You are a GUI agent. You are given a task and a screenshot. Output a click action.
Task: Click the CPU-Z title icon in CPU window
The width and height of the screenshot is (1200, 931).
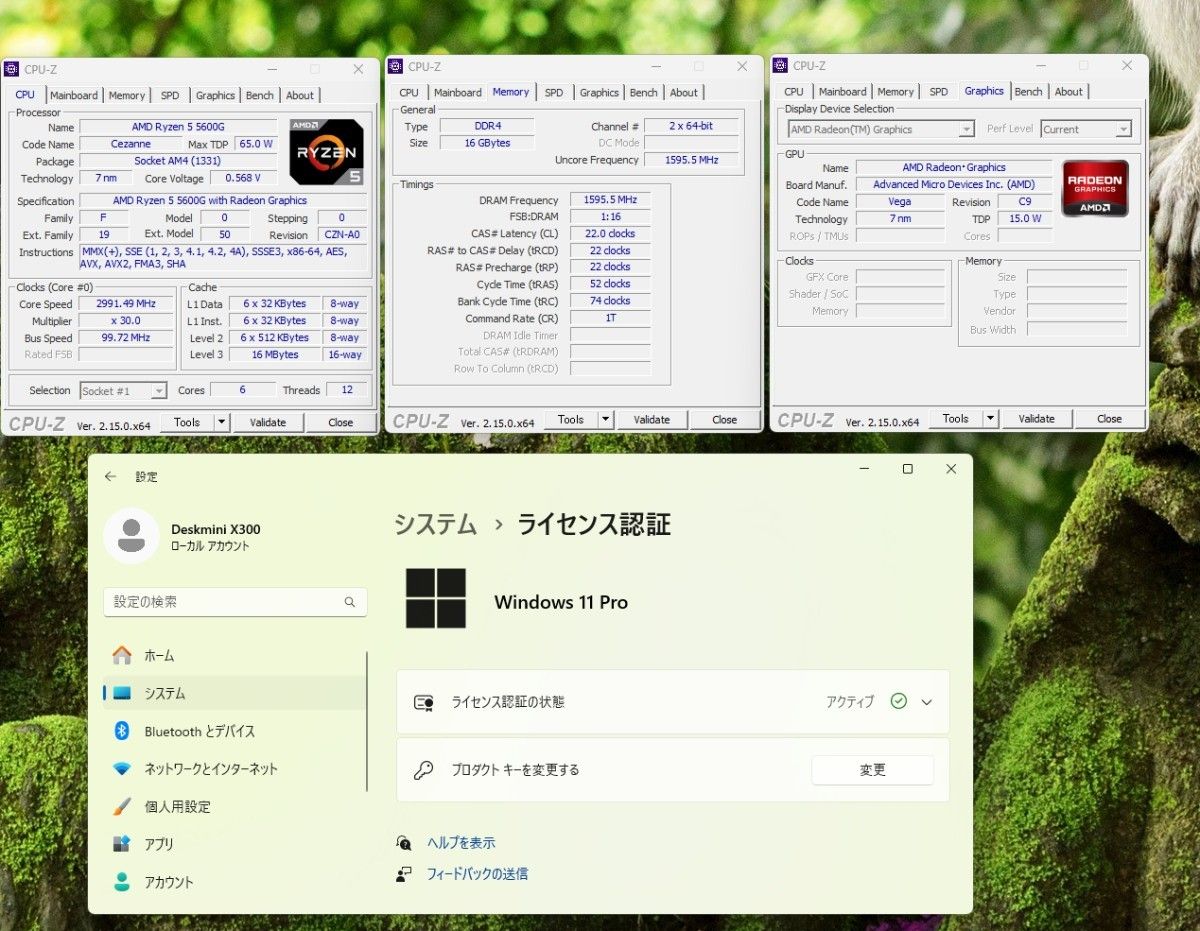point(11,69)
